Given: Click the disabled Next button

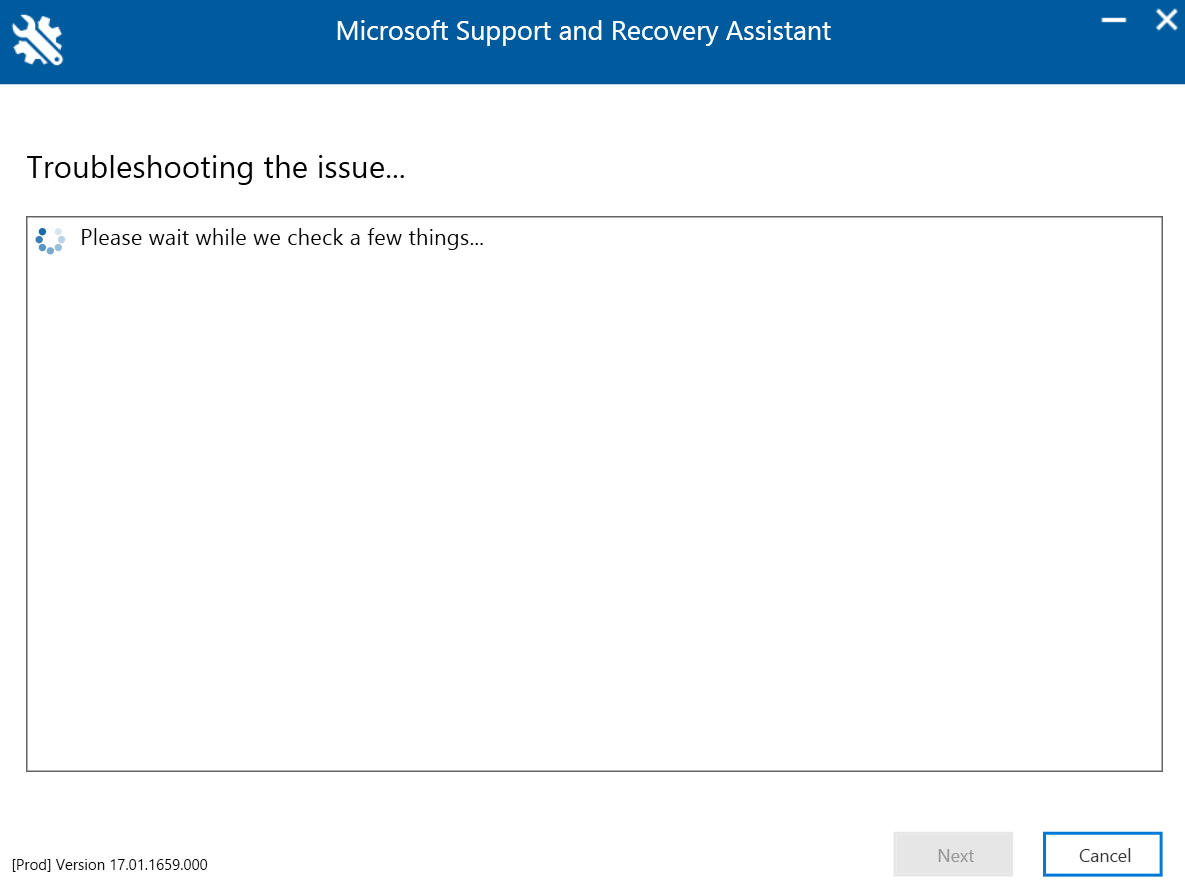Looking at the screenshot, I should pos(953,855).
